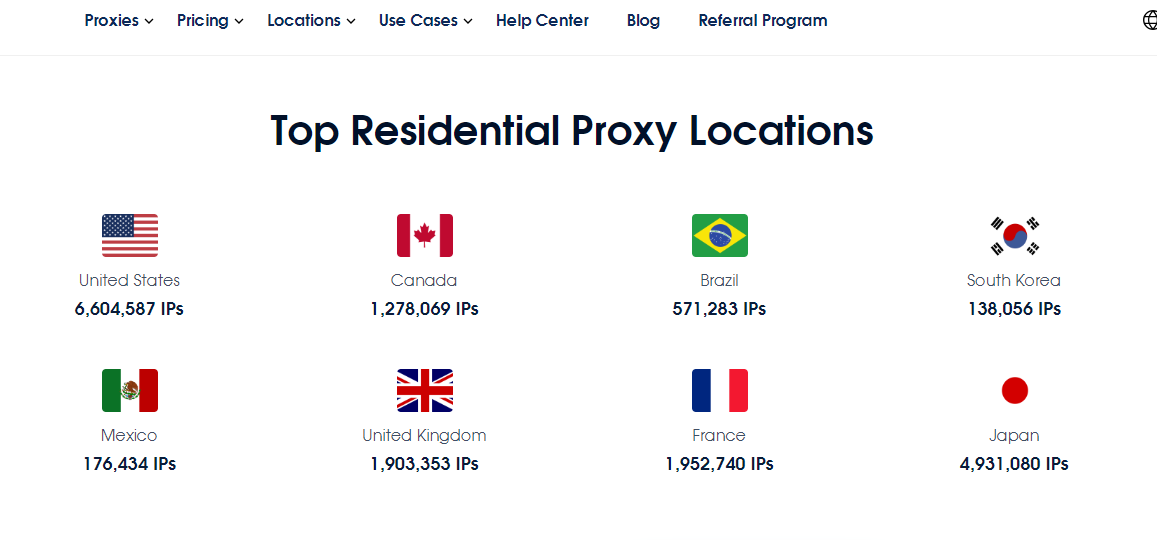The image size is (1157, 540).
Task: Open the United Kingdom flag icon
Action: click(424, 390)
